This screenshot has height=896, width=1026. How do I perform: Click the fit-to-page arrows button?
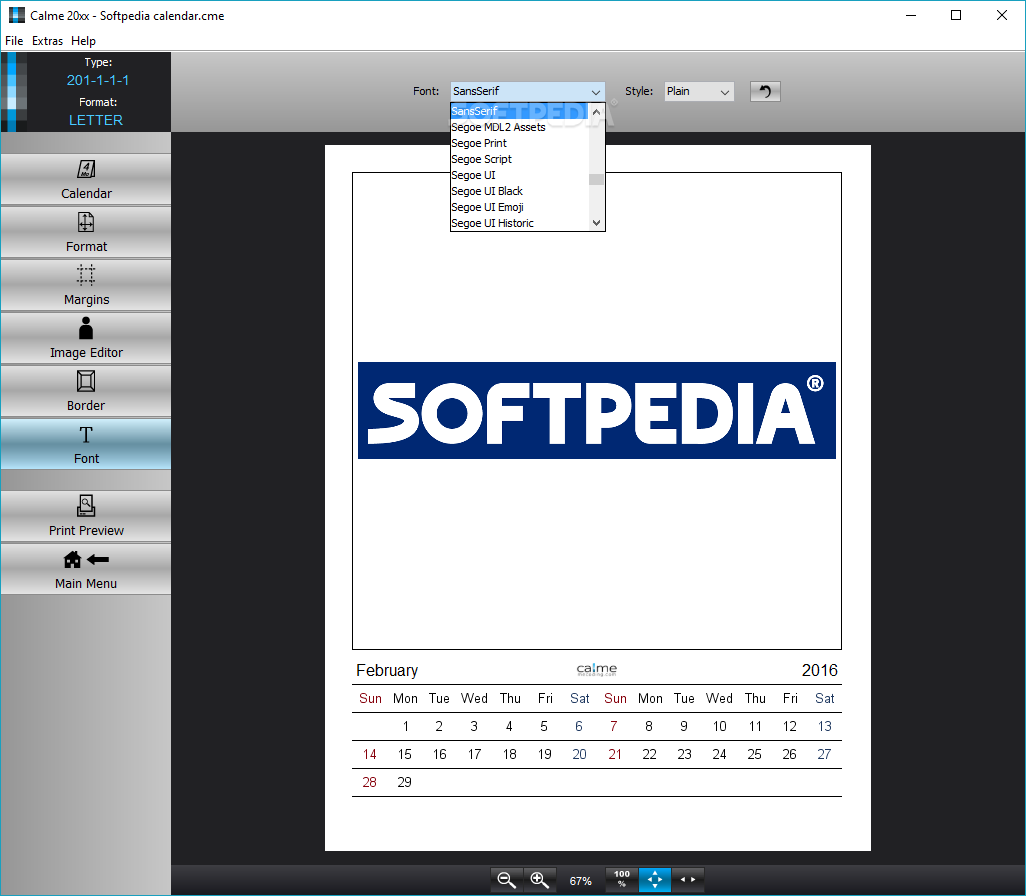[655, 880]
